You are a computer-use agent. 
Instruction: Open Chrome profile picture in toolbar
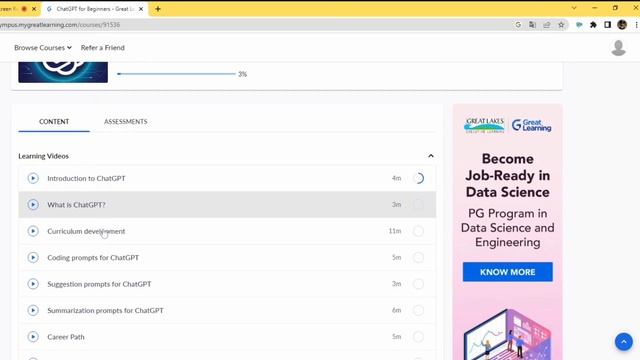622,25
